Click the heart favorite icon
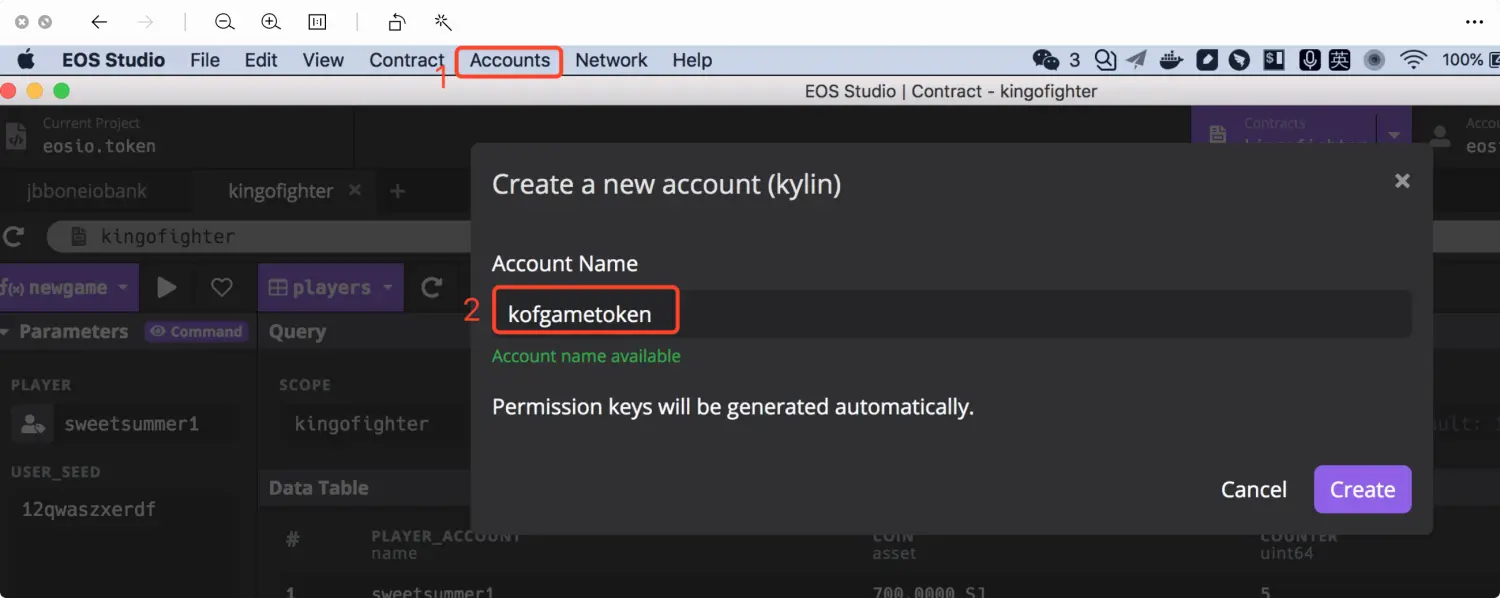The image size is (1500, 598). click(x=221, y=288)
